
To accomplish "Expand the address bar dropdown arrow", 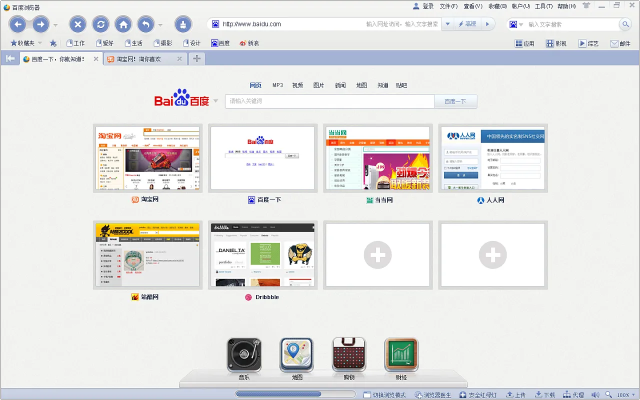I will tap(447, 23).
